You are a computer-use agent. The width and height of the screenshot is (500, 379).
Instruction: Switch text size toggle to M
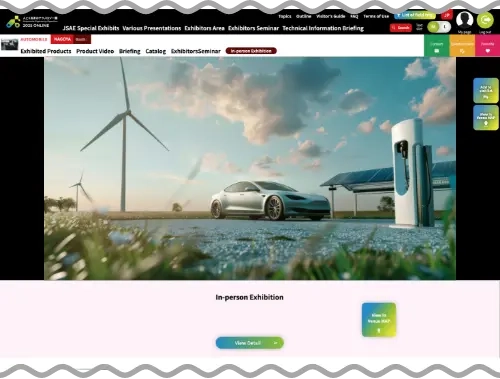(x=433, y=27)
